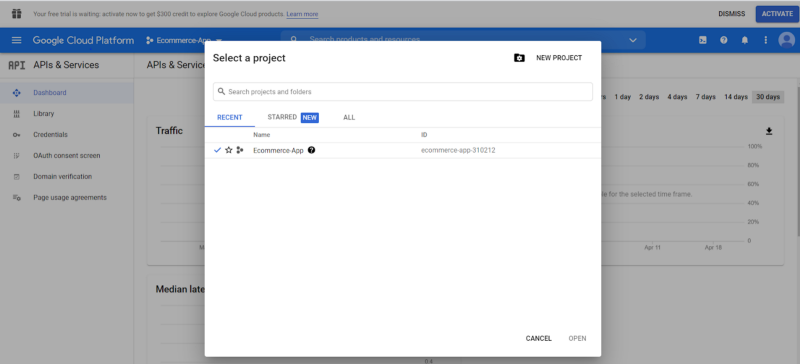Click OPEN in the project dialog
Image resolution: width=800 pixels, height=364 pixels.
[x=577, y=338]
